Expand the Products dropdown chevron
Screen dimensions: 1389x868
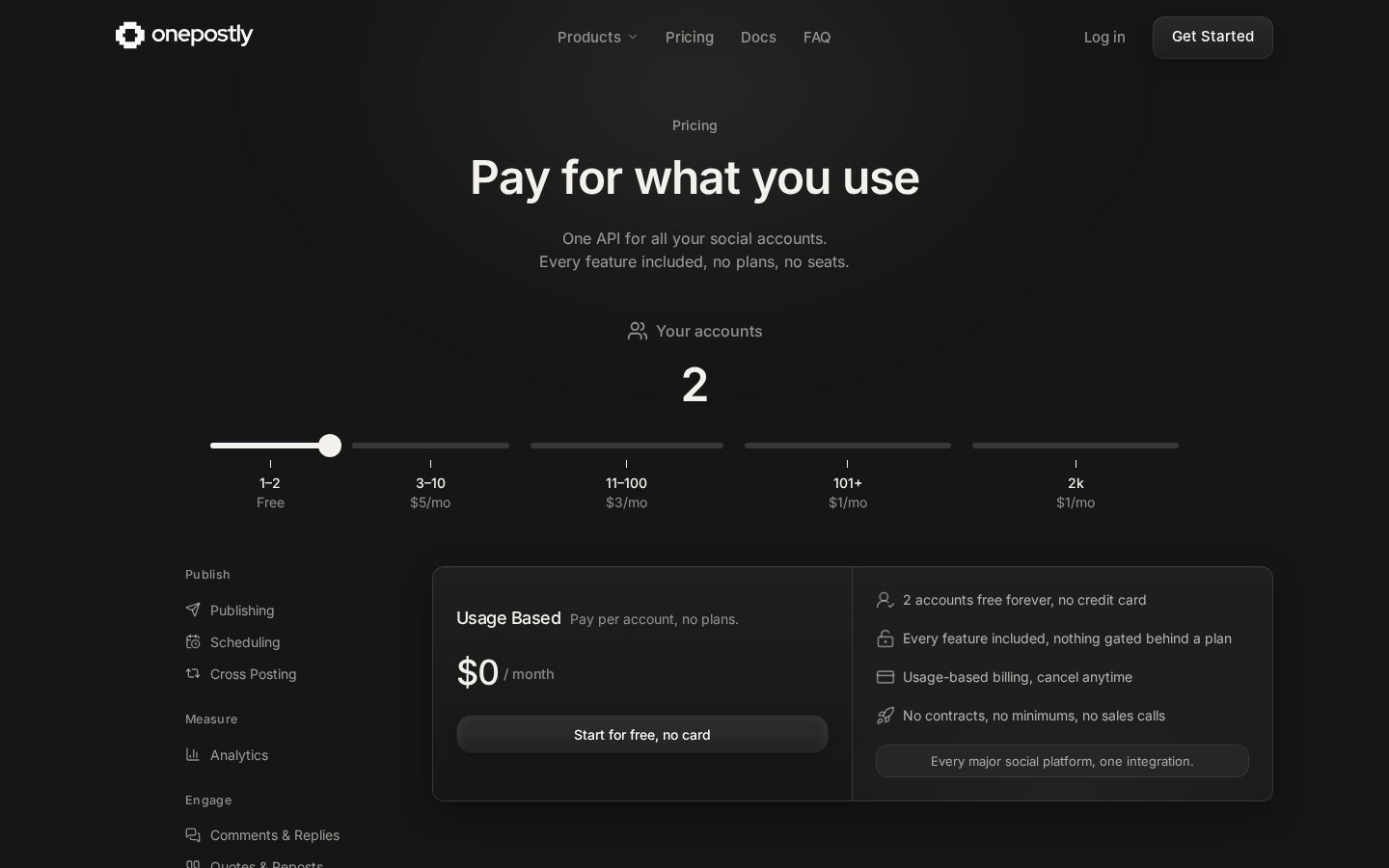click(633, 38)
